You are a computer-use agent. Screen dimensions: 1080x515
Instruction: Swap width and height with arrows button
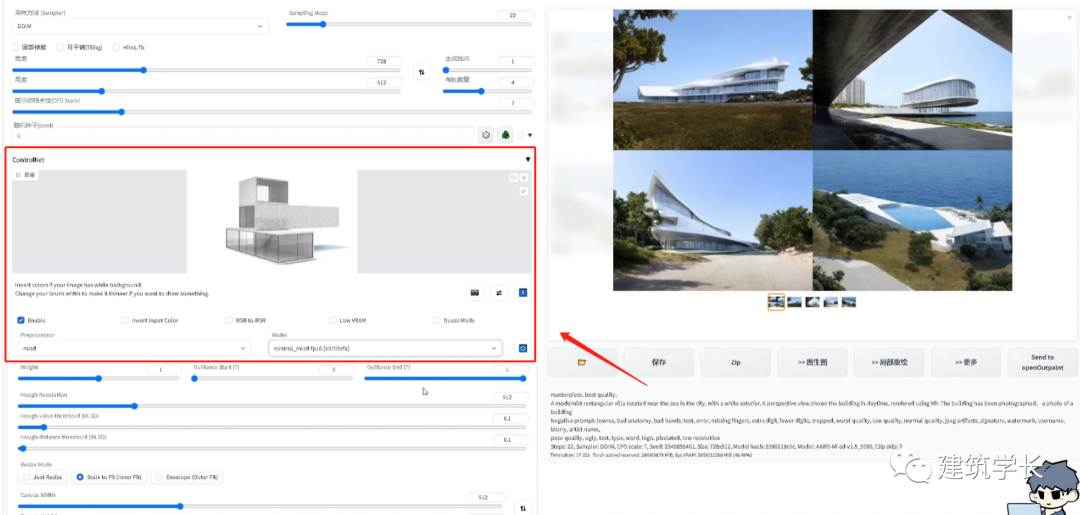pyautogui.click(x=421, y=72)
